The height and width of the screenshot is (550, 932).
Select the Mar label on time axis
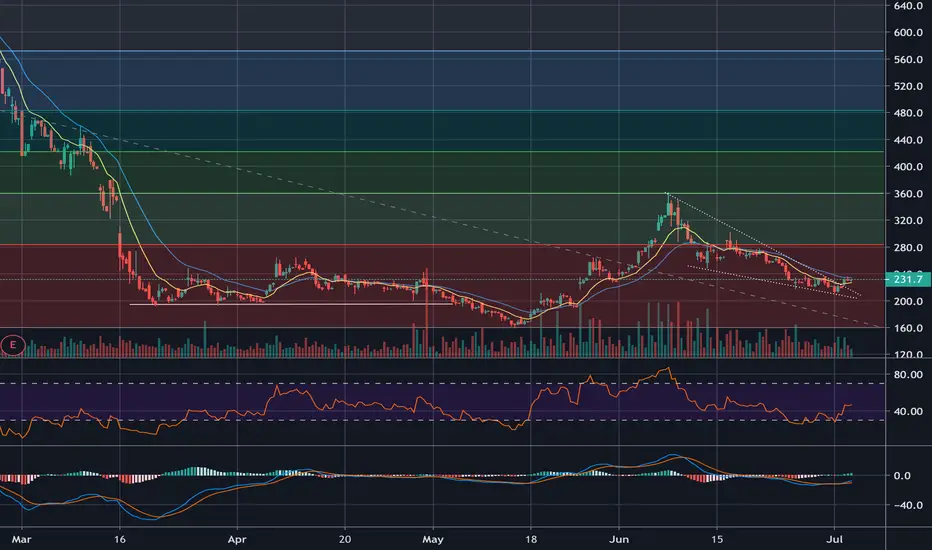21,540
